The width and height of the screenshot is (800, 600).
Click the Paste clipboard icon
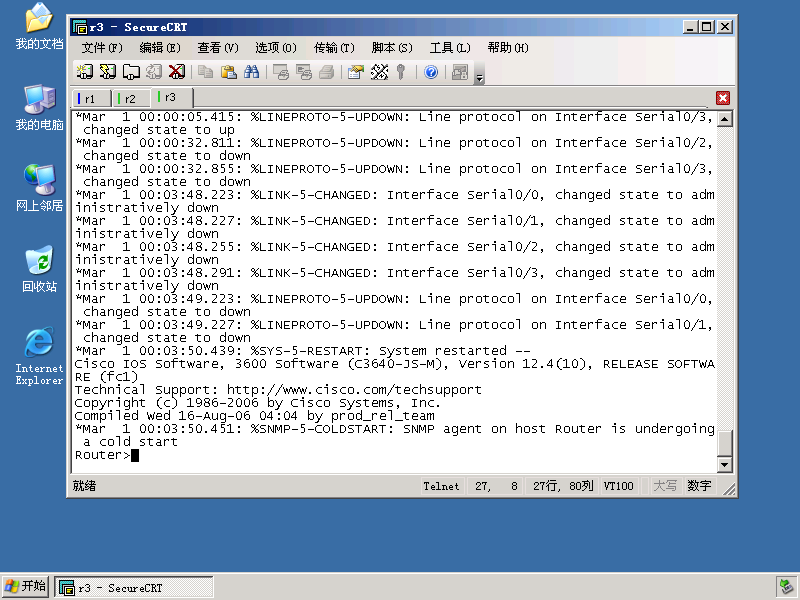tap(229, 72)
